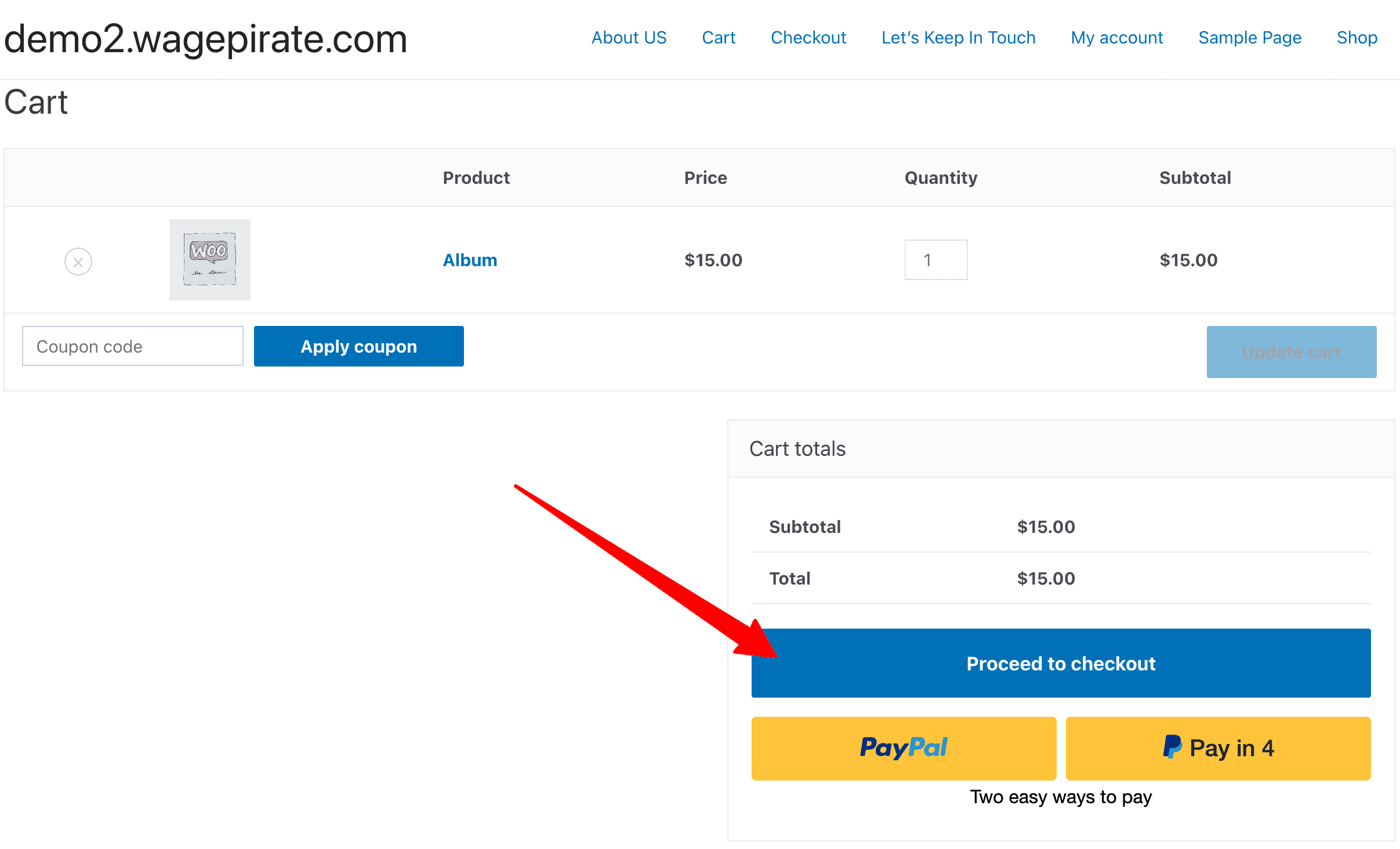
Task: Click the PayPal checkout button
Action: (x=904, y=748)
